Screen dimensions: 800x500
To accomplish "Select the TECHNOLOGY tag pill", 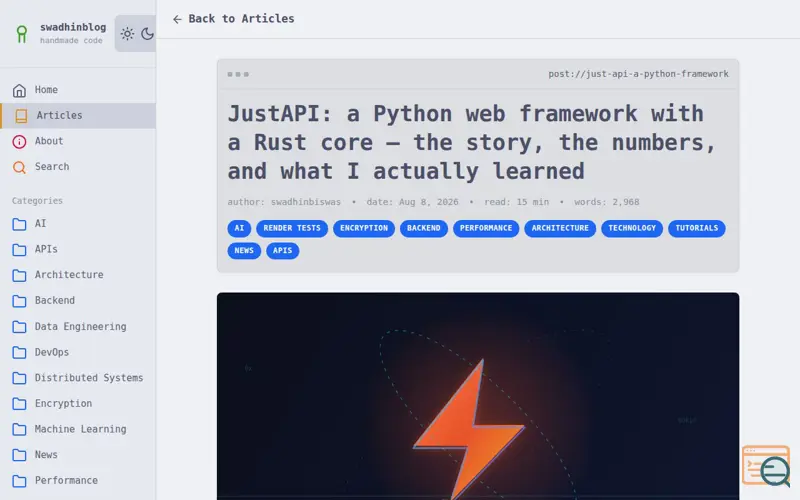I will click(x=632, y=228).
